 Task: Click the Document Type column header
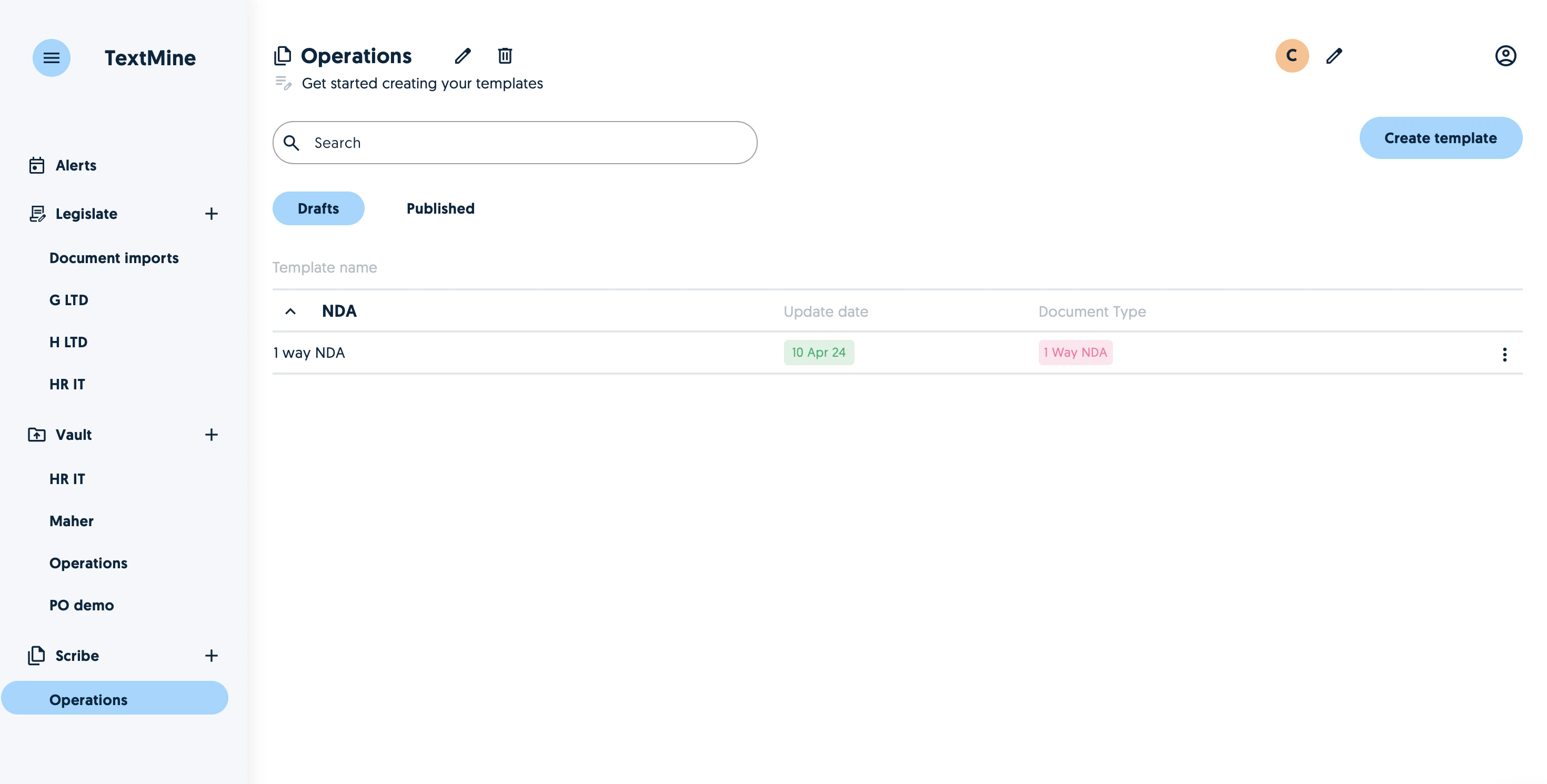click(1092, 311)
